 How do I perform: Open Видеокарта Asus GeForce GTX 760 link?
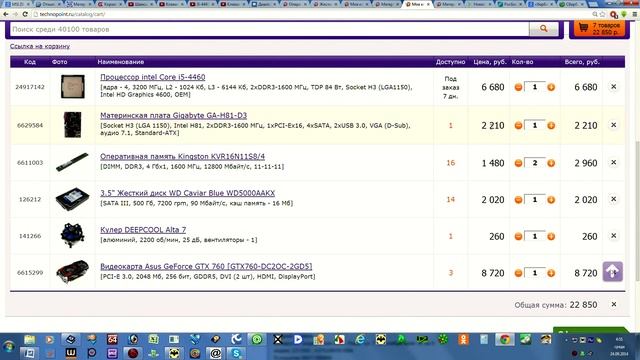pos(206,267)
